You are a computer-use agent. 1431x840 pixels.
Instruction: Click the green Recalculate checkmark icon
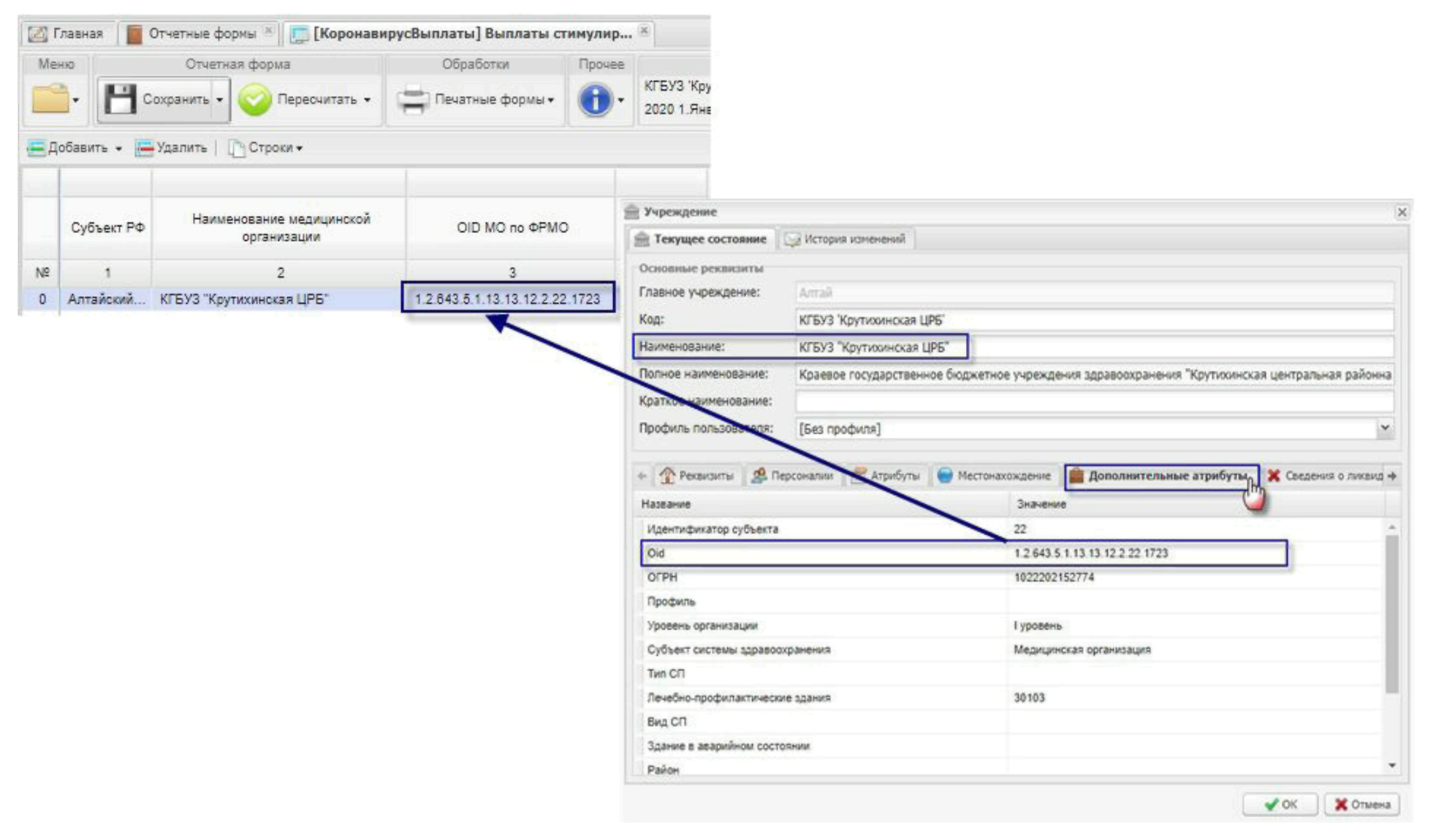[x=254, y=100]
